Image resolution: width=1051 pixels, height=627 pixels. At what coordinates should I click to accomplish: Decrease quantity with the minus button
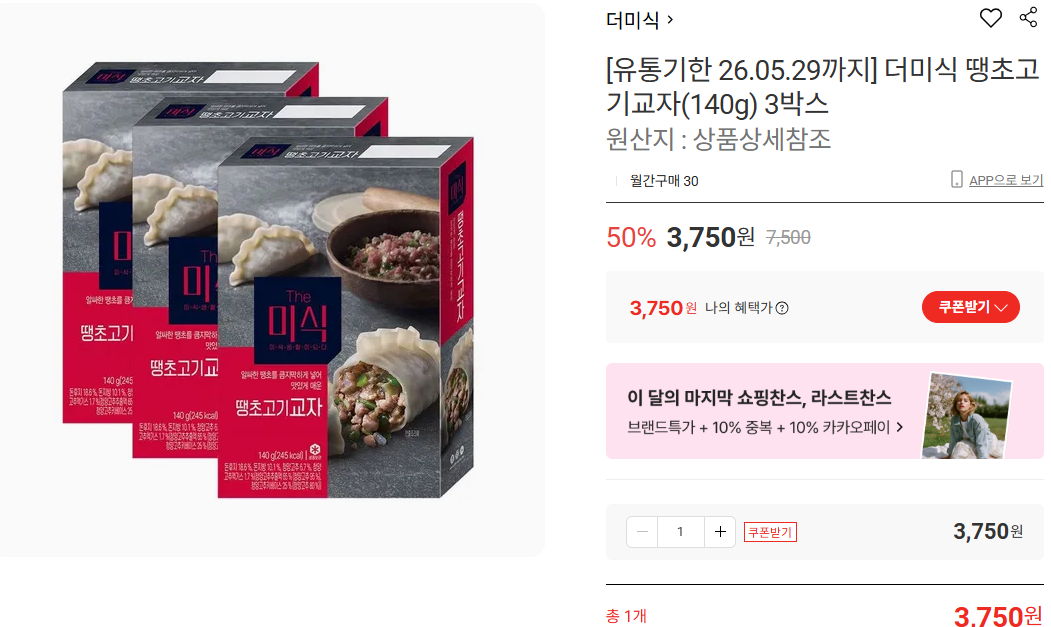point(642,532)
